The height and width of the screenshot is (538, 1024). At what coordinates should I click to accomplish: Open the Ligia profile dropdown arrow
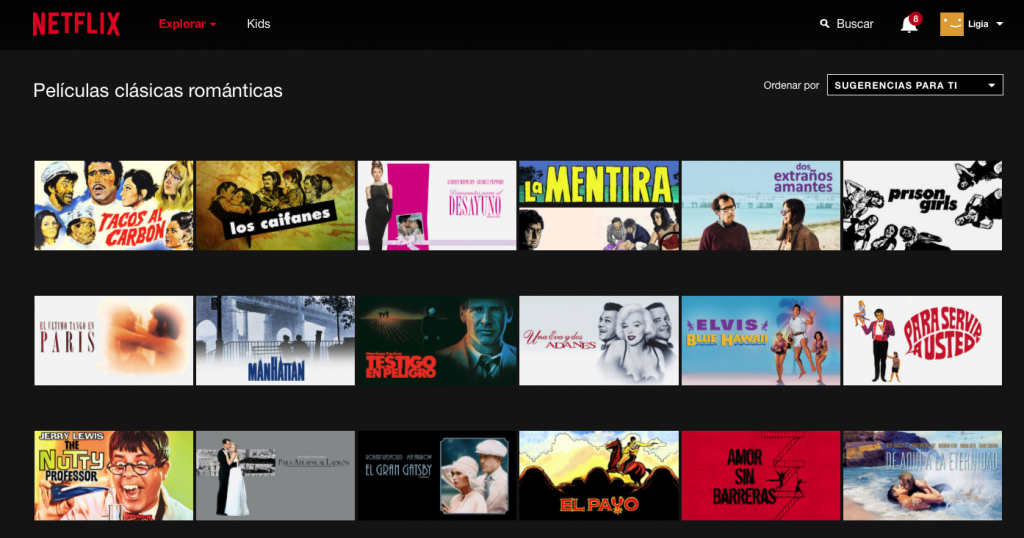coord(1000,24)
